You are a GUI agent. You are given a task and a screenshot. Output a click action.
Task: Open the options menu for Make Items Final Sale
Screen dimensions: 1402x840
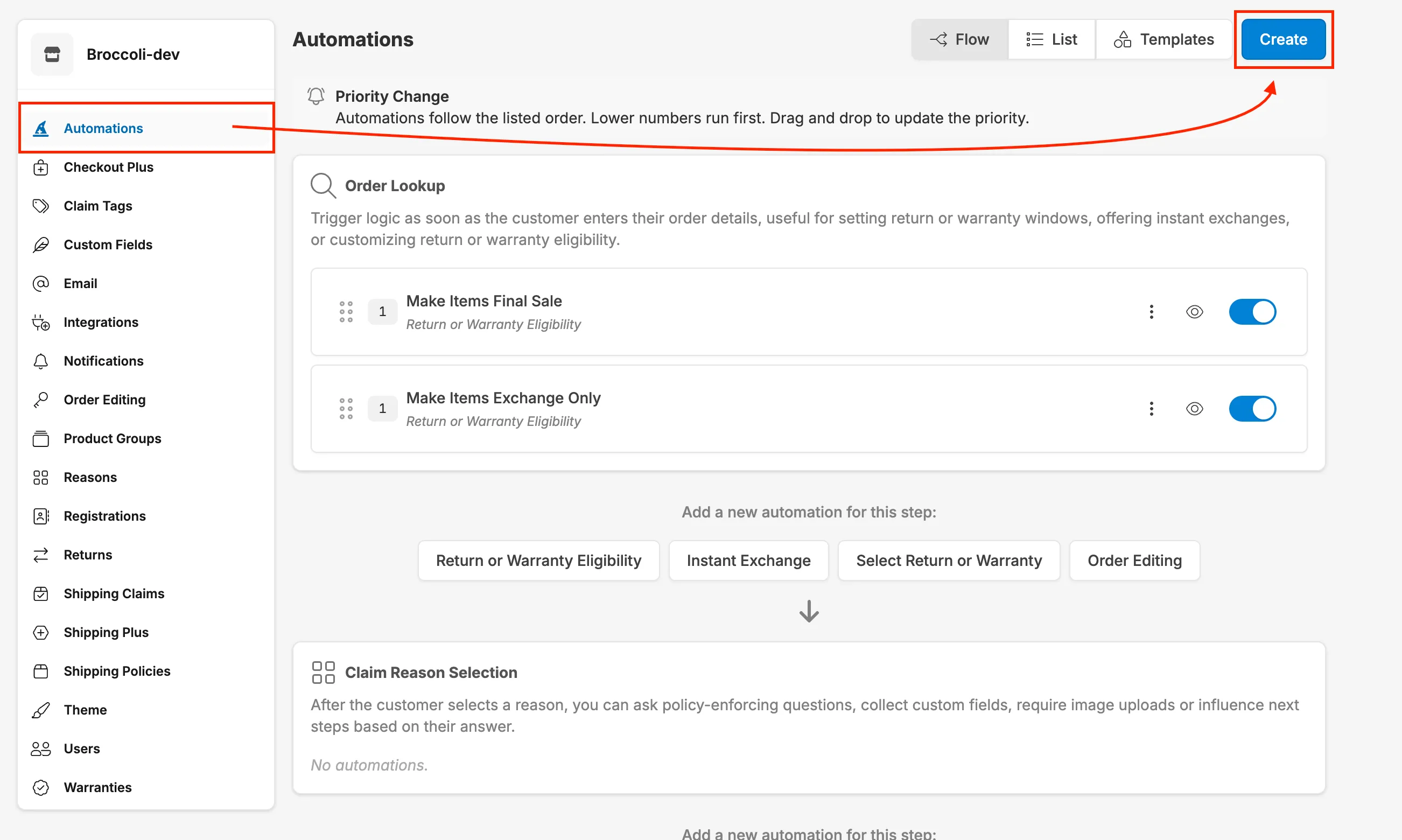1151,311
